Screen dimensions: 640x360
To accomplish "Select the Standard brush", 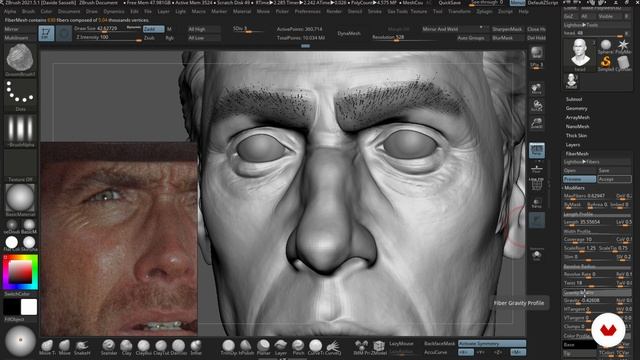I will pyautogui.click(x=109, y=347).
